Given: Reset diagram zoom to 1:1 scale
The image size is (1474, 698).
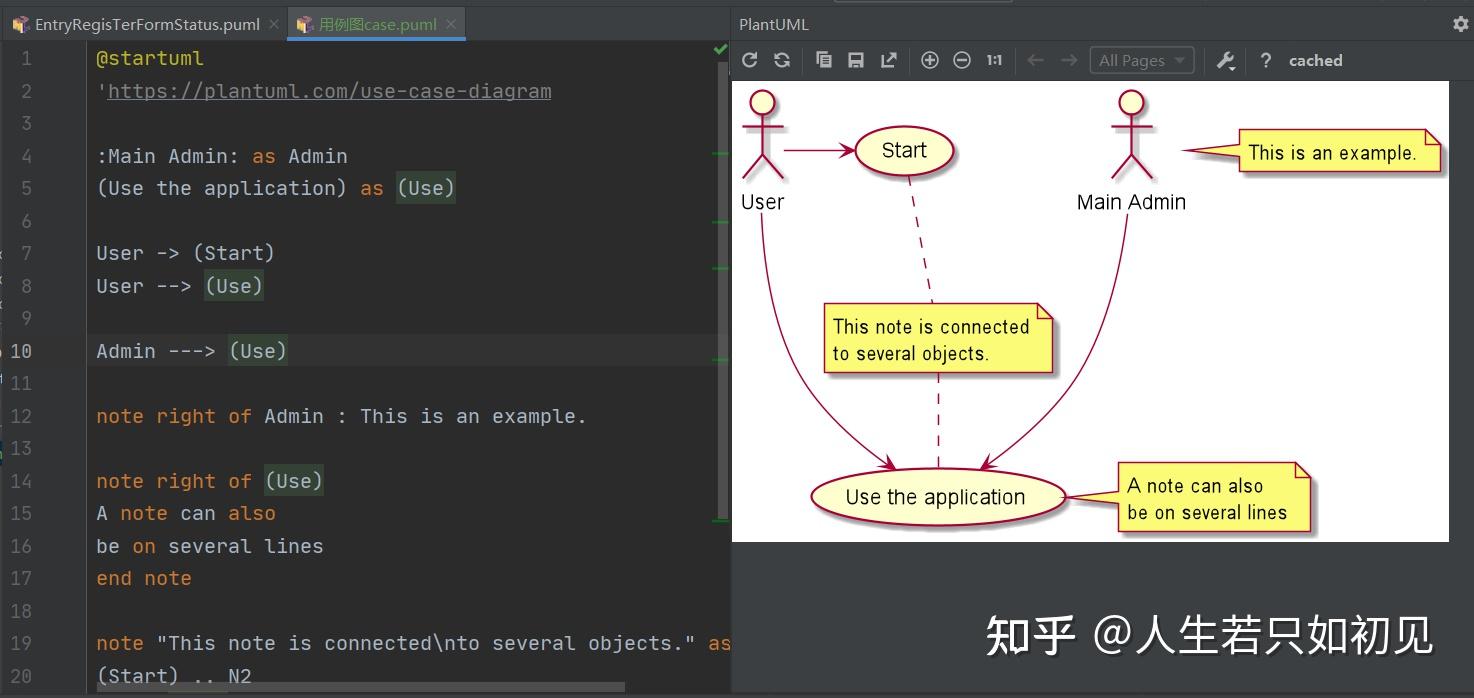Looking at the screenshot, I should click(x=993, y=60).
